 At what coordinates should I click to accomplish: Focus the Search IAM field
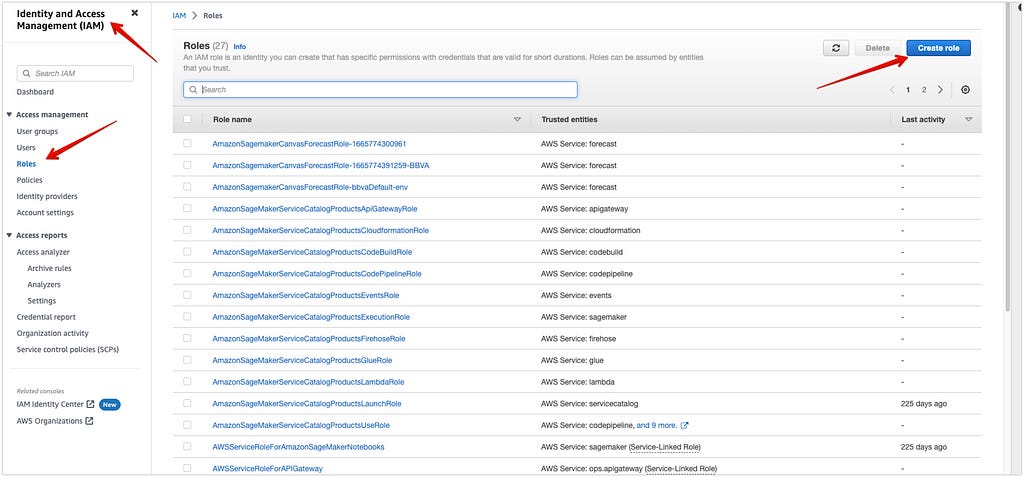coord(75,74)
